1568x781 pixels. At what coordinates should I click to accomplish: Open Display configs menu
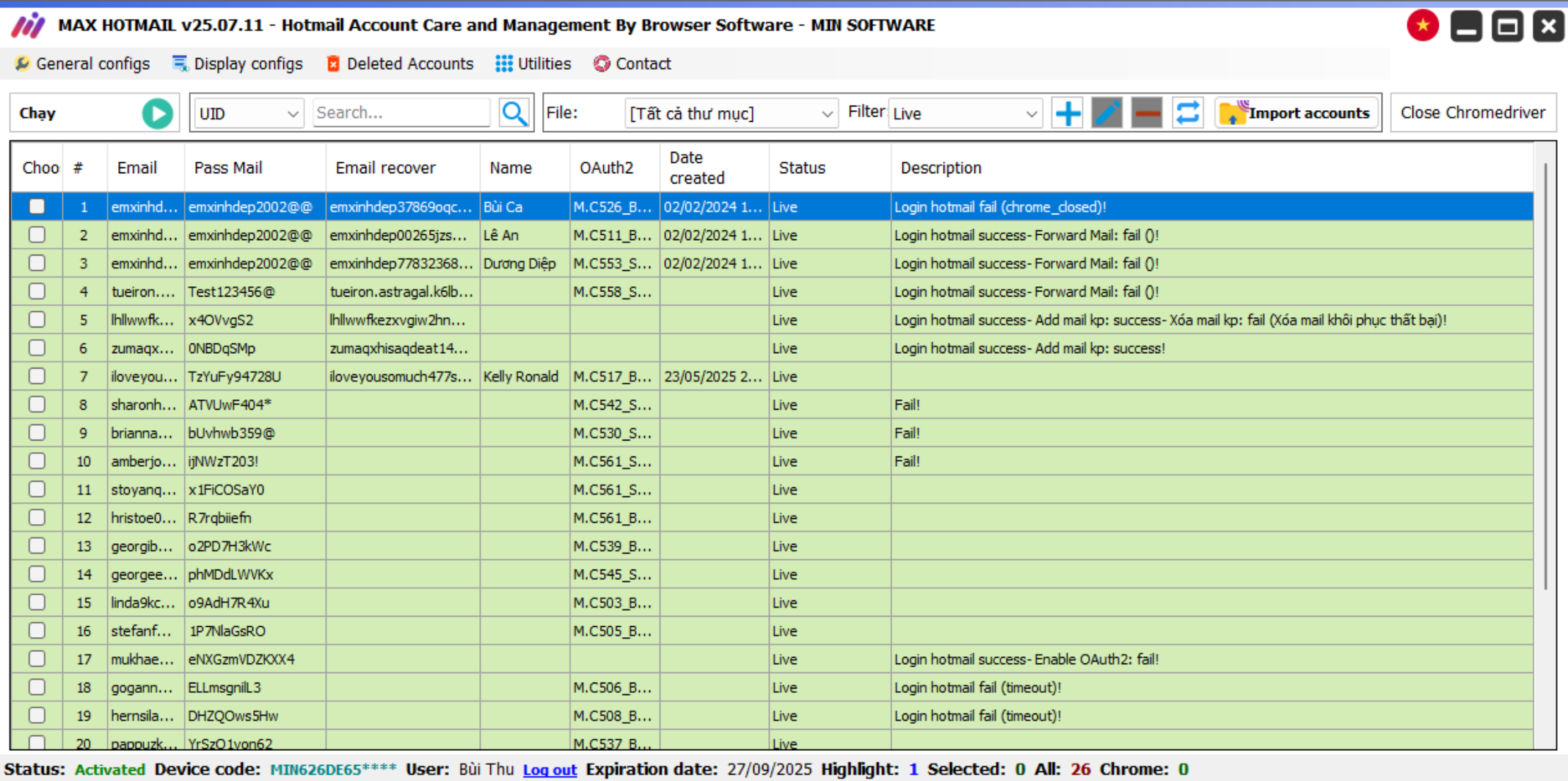pos(237,64)
